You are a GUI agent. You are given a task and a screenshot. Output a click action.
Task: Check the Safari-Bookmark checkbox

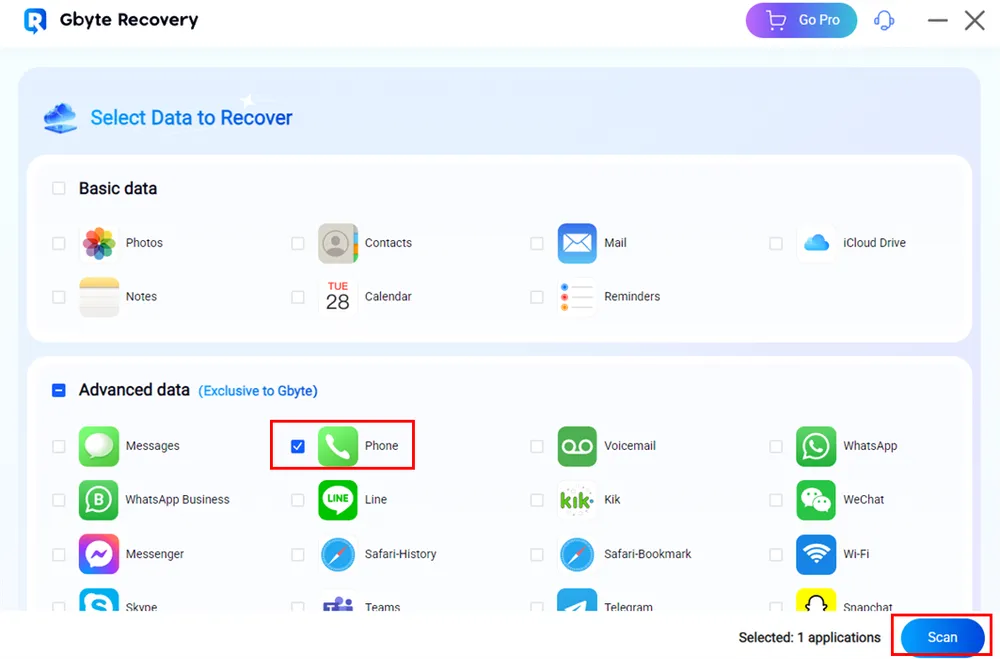click(537, 554)
